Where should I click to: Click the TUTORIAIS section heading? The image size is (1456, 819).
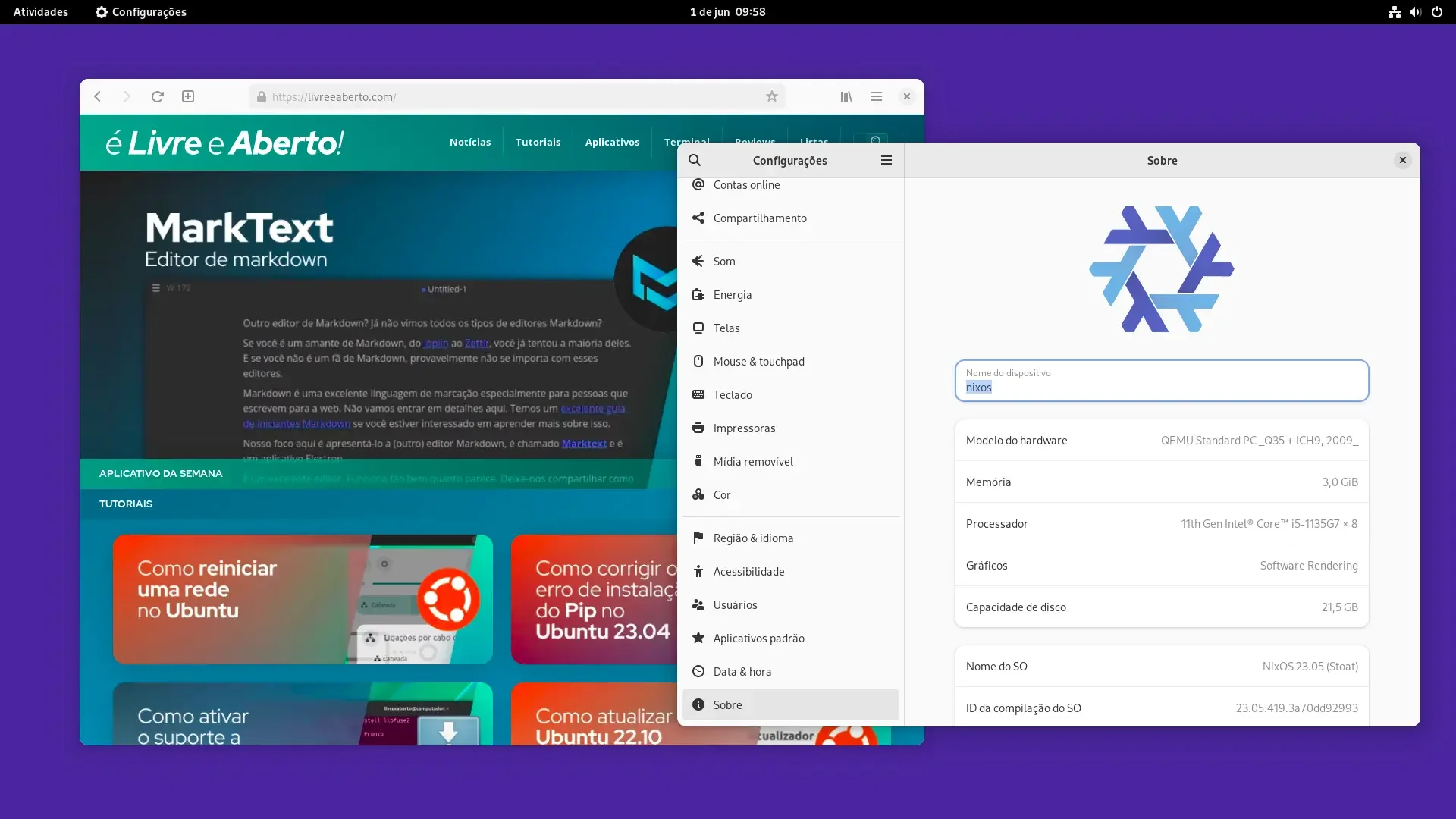click(126, 504)
